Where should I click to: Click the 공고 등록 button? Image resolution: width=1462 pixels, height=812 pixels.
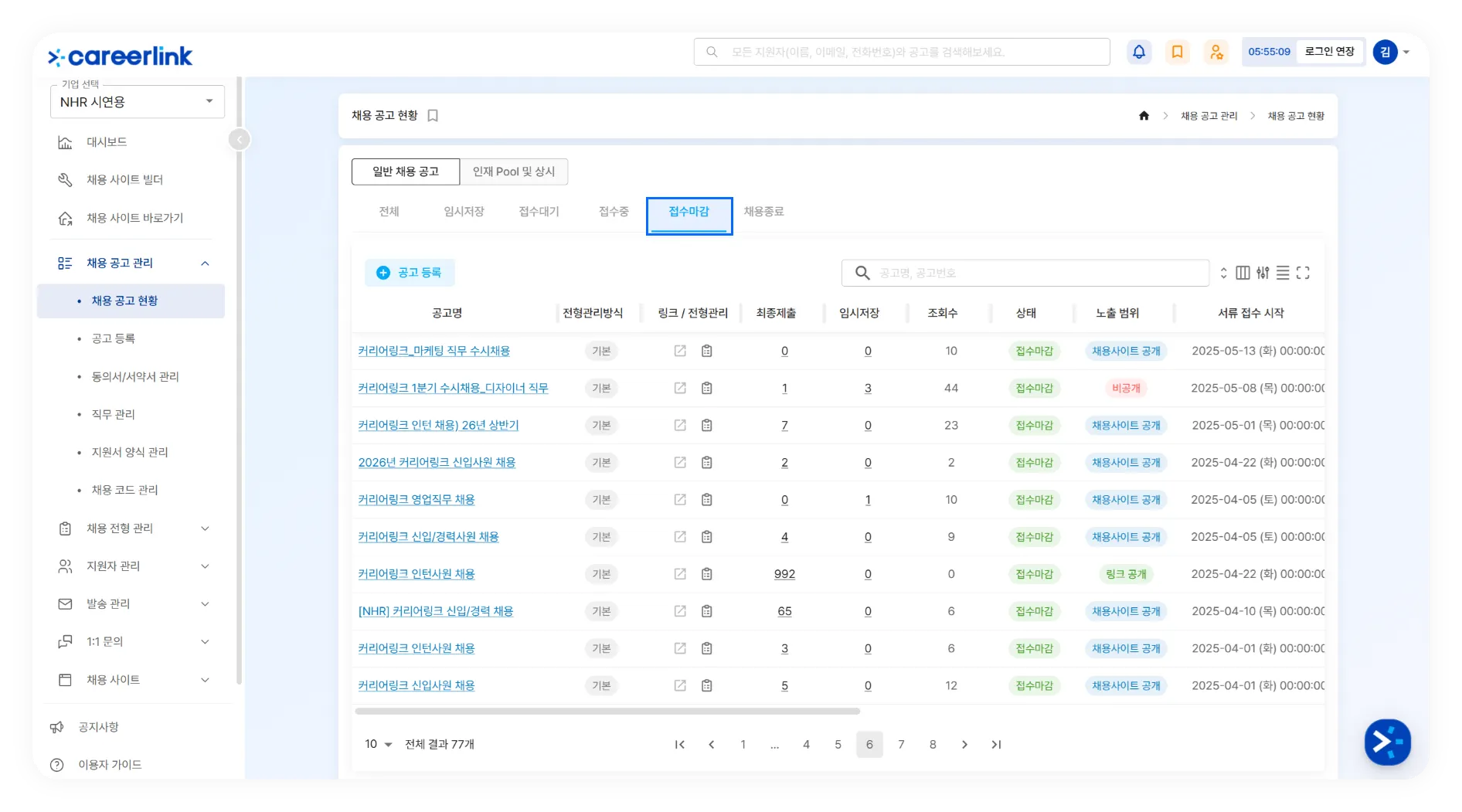[410, 273]
